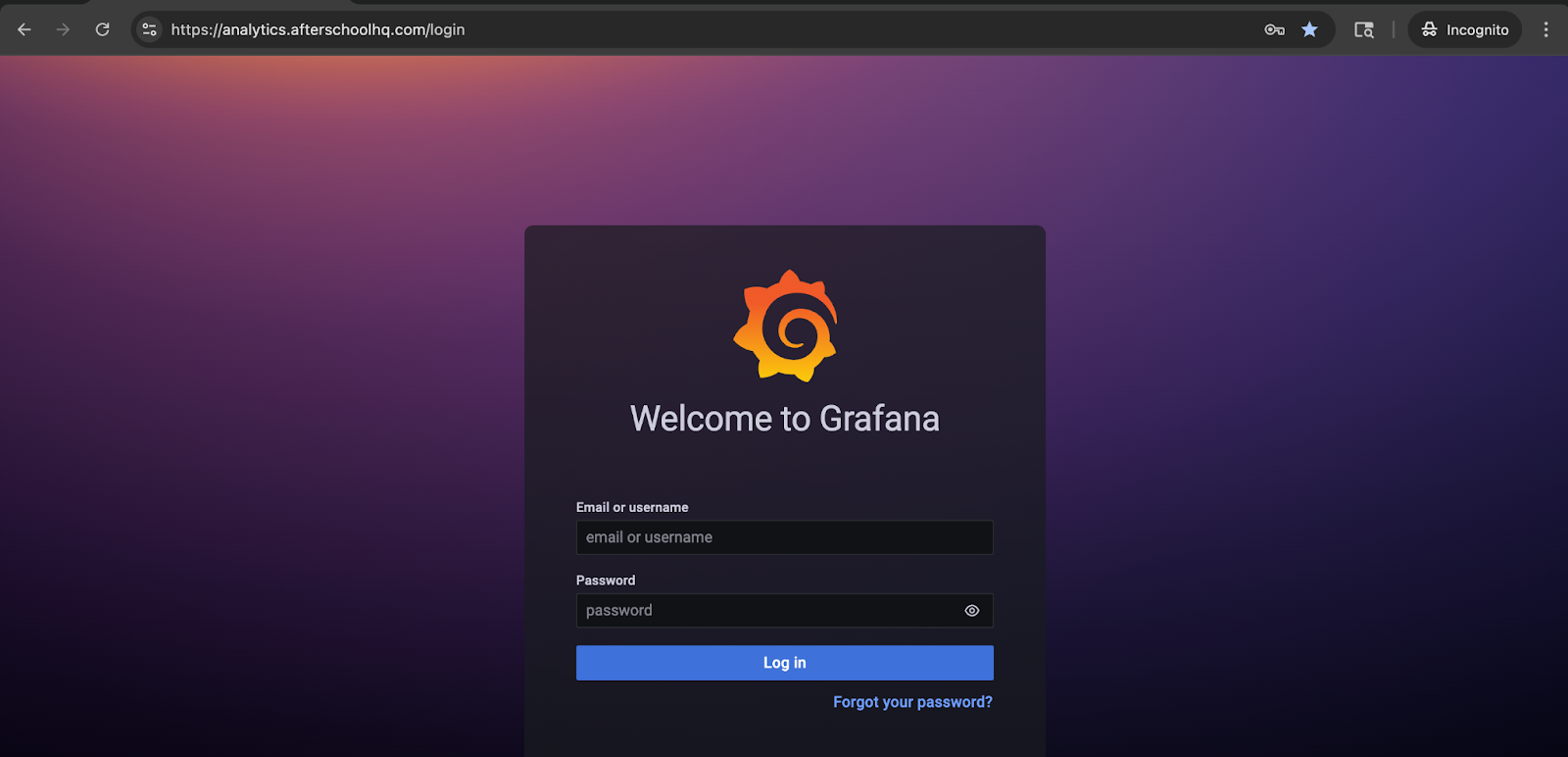Reload the Grafana login page
1568x757 pixels.
(x=102, y=29)
